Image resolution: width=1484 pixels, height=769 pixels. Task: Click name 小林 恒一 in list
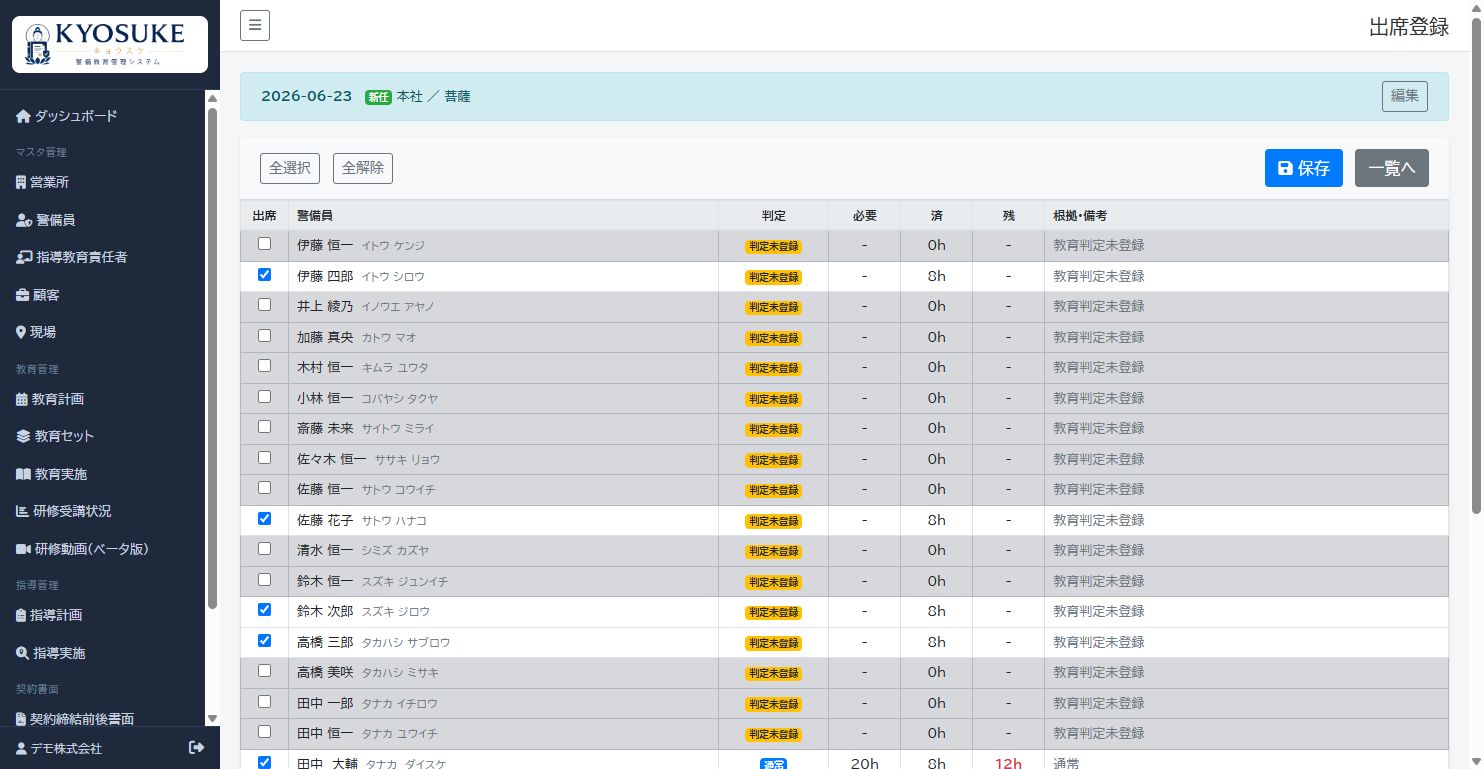point(325,398)
